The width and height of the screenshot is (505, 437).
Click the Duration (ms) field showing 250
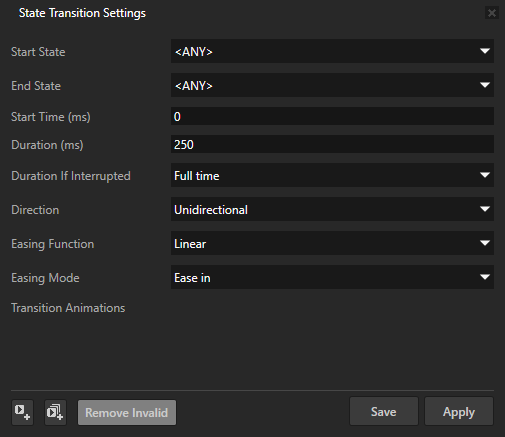332,144
